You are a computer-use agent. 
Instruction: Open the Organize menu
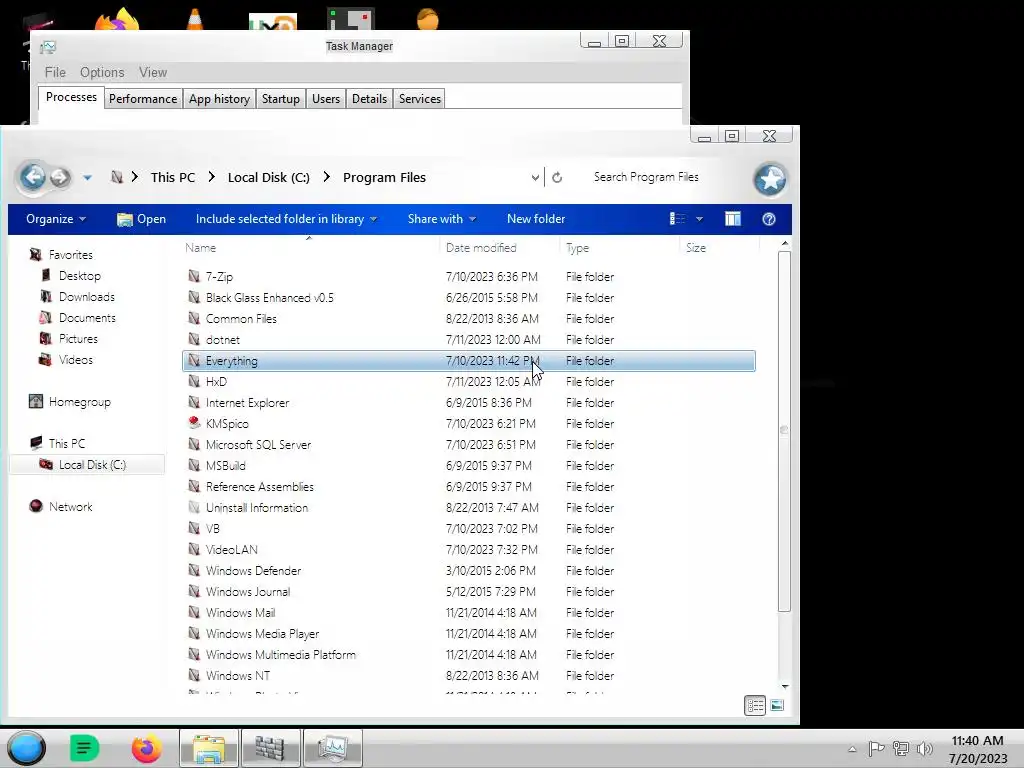(56, 219)
